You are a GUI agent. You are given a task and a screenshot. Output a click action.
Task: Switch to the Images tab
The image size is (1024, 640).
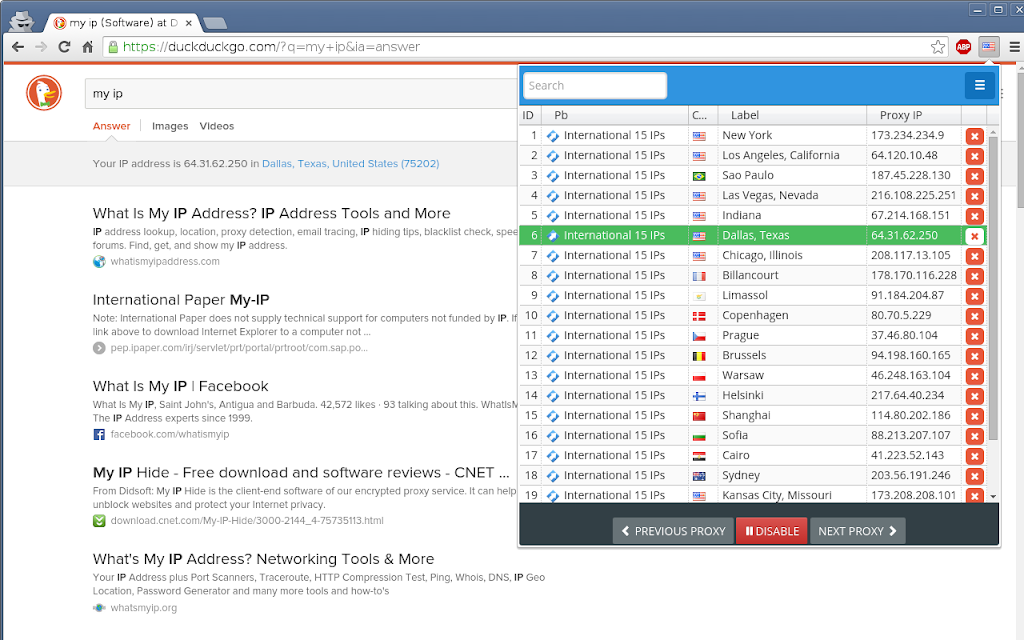[x=170, y=126]
